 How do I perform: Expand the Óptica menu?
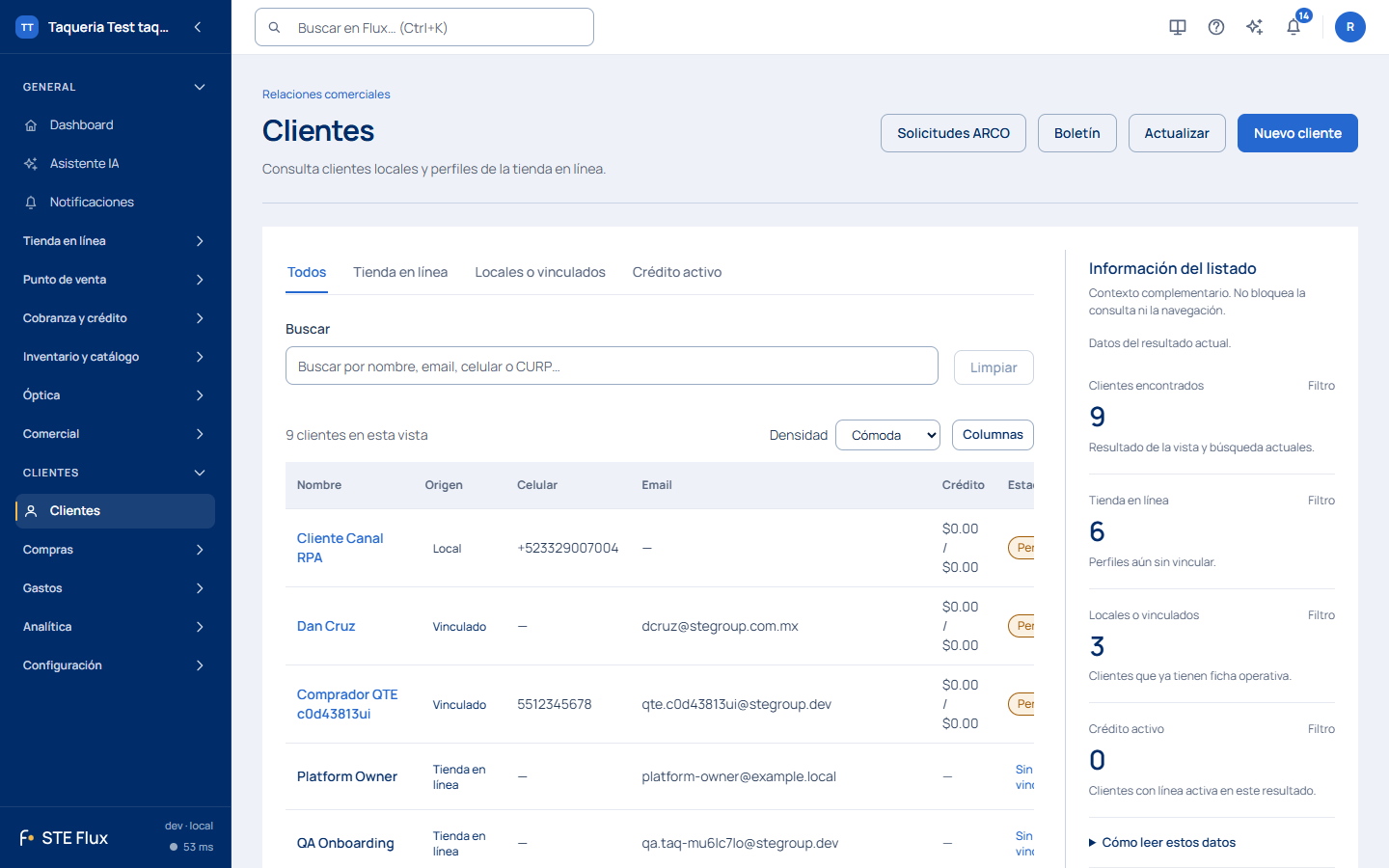coord(115,395)
